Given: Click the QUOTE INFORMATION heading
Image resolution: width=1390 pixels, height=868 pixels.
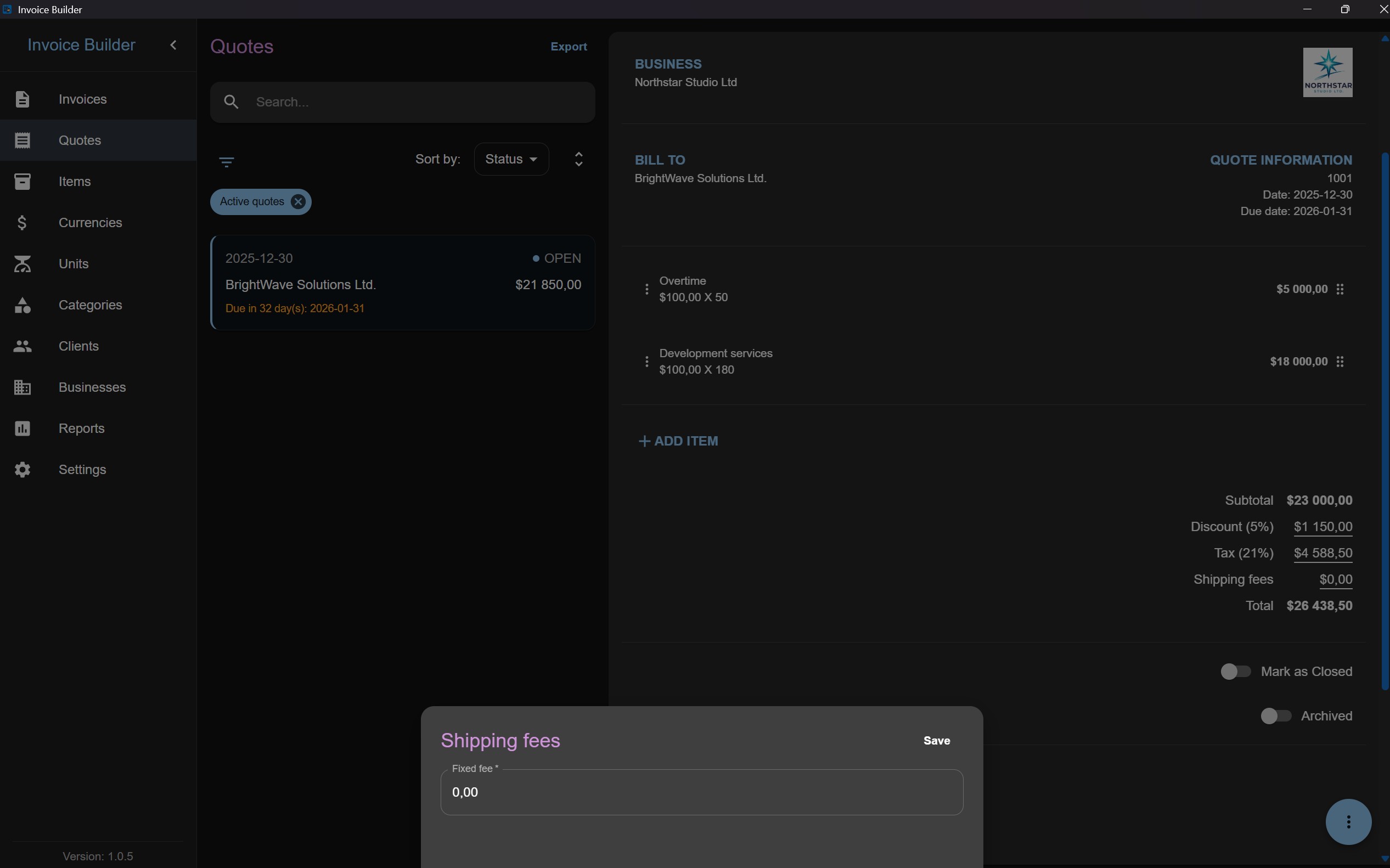Looking at the screenshot, I should tap(1281, 160).
